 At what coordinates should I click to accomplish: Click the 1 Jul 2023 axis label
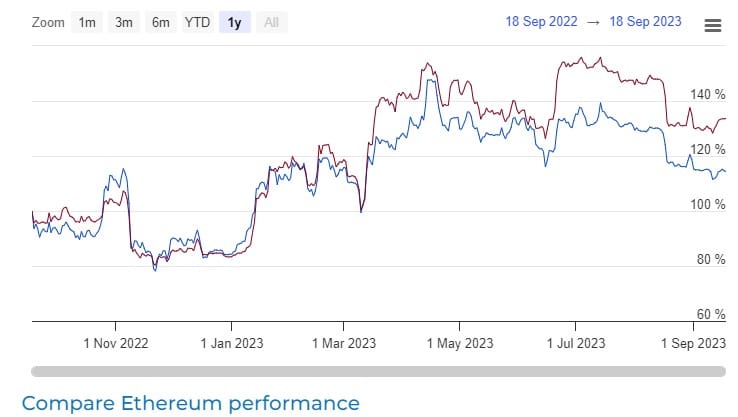[x=575, y=343]
